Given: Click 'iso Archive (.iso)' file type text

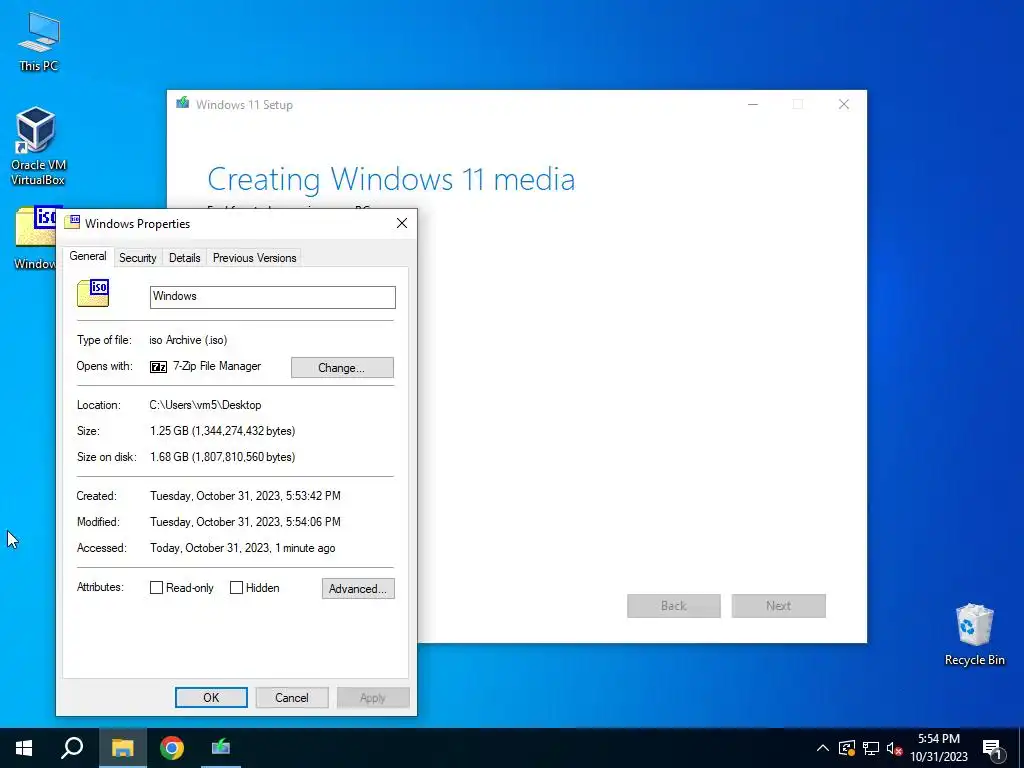Looking at the screenshot, I should pos(188,340).
